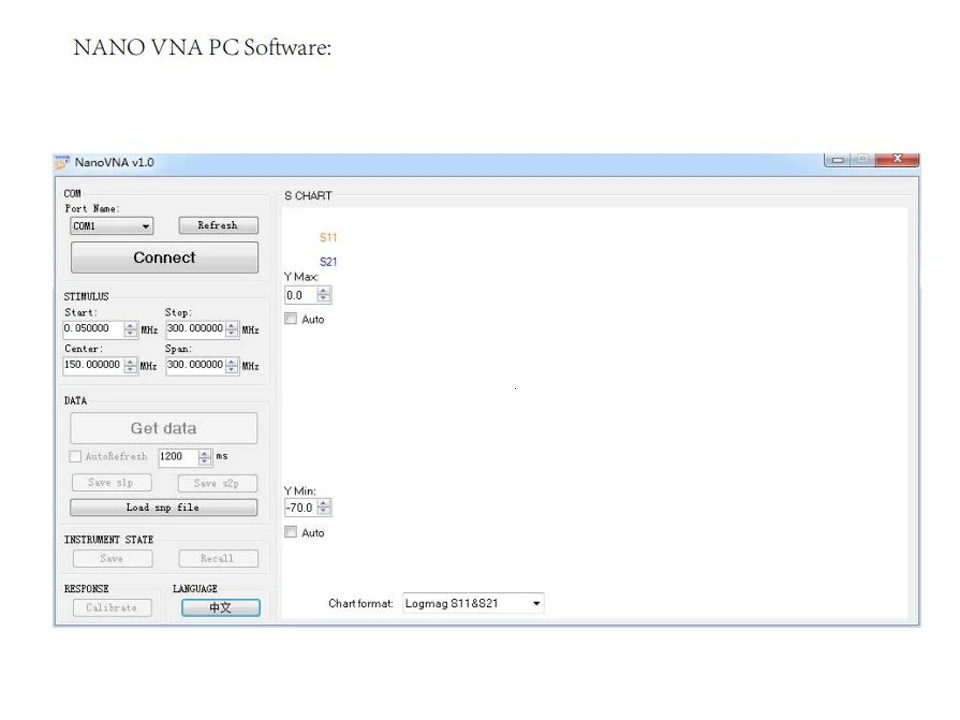This screenshot has height=720, width=960.
Task: Adjust the Y Max spinner arrows
Action: (x=324, y=295)
